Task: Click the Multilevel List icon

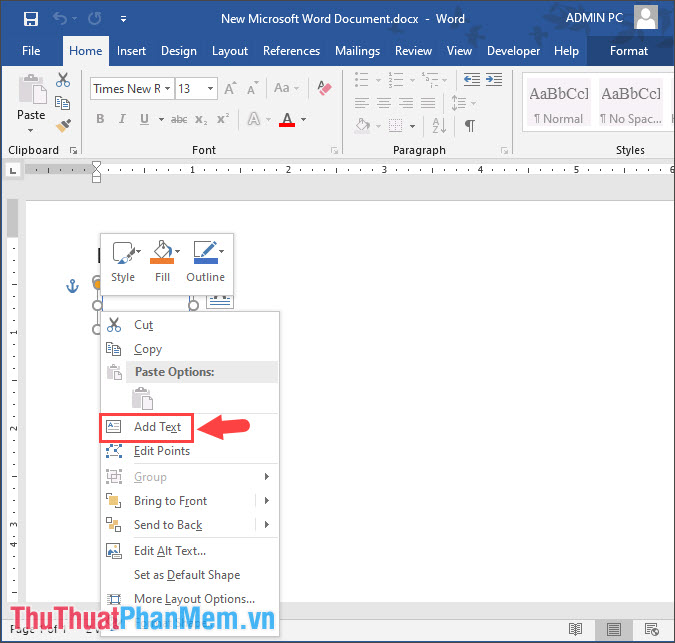Action: pos(430,80)
